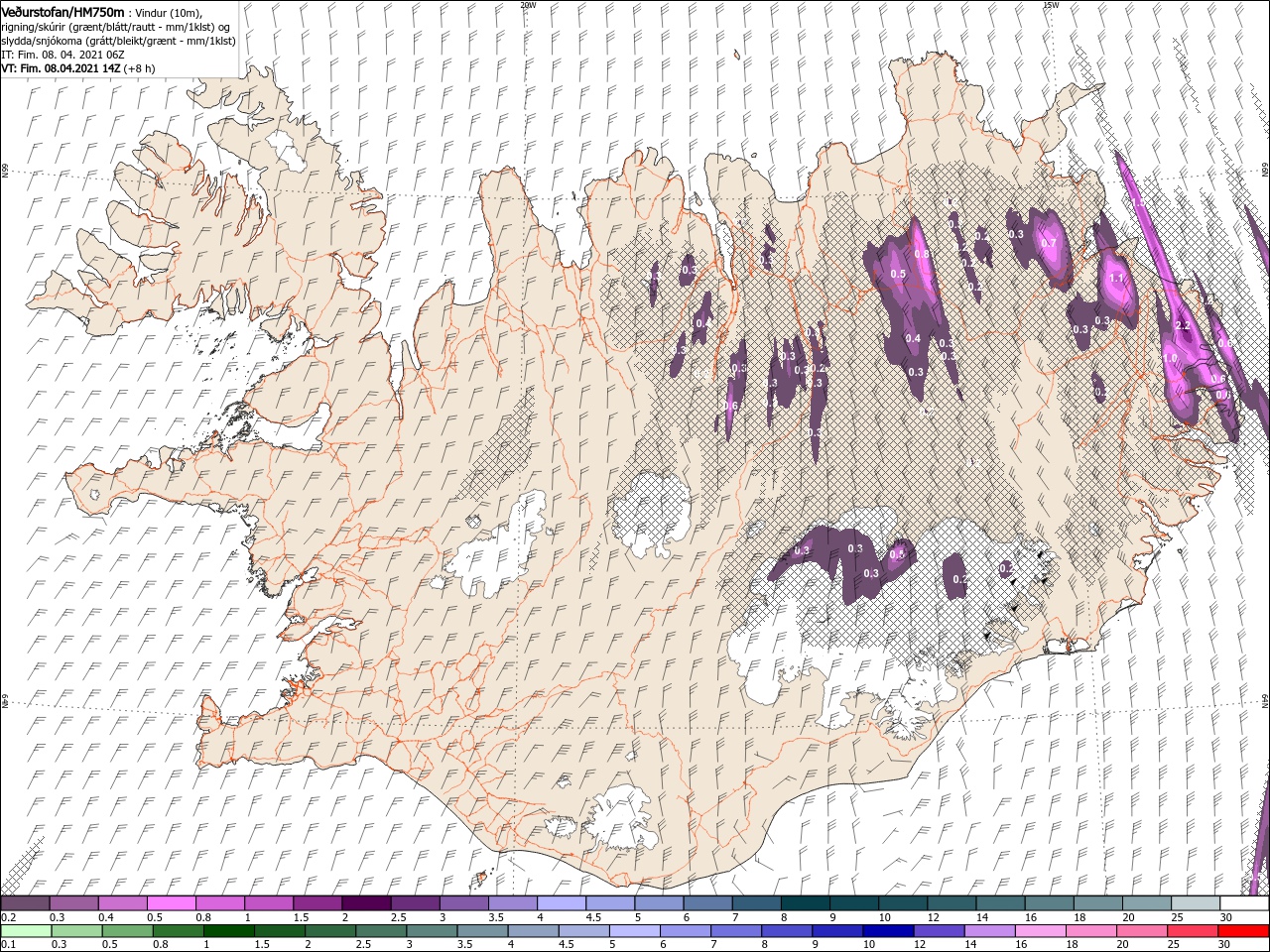The image size is (1270, 952).
Task: Select bottom legend dark green swatch at 1
Action: point(228,931)
